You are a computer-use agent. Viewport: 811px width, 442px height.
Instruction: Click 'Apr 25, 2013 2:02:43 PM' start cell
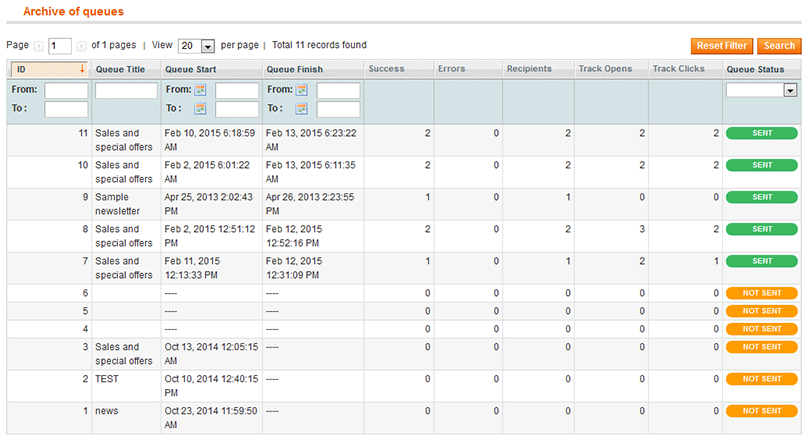coord(212,204)
